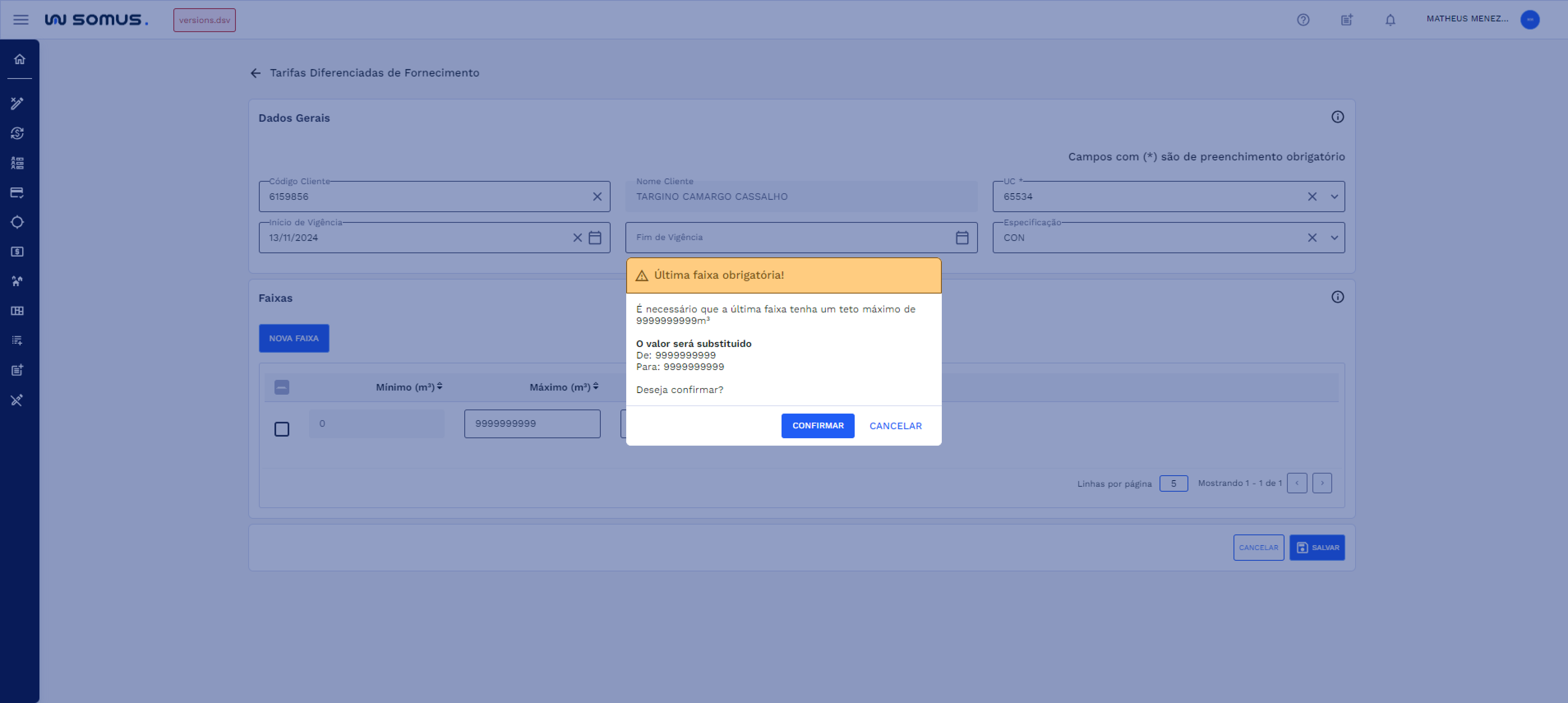Click back arrow beside Tarifas Diferenciadas
Screen dimensions: 1568x703
tap(256, 73)
